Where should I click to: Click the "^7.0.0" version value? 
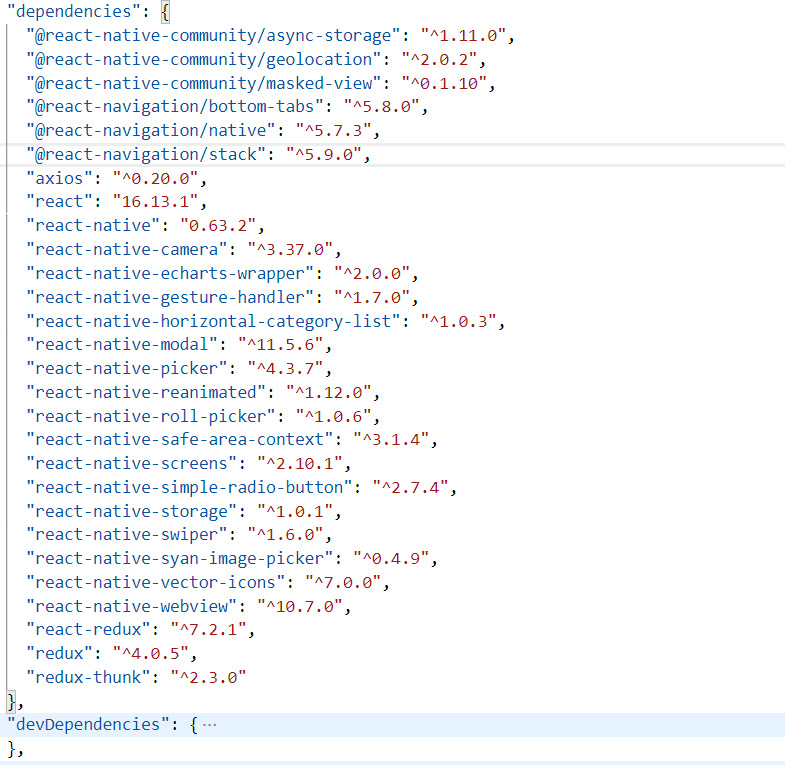[x=343, y=583]
